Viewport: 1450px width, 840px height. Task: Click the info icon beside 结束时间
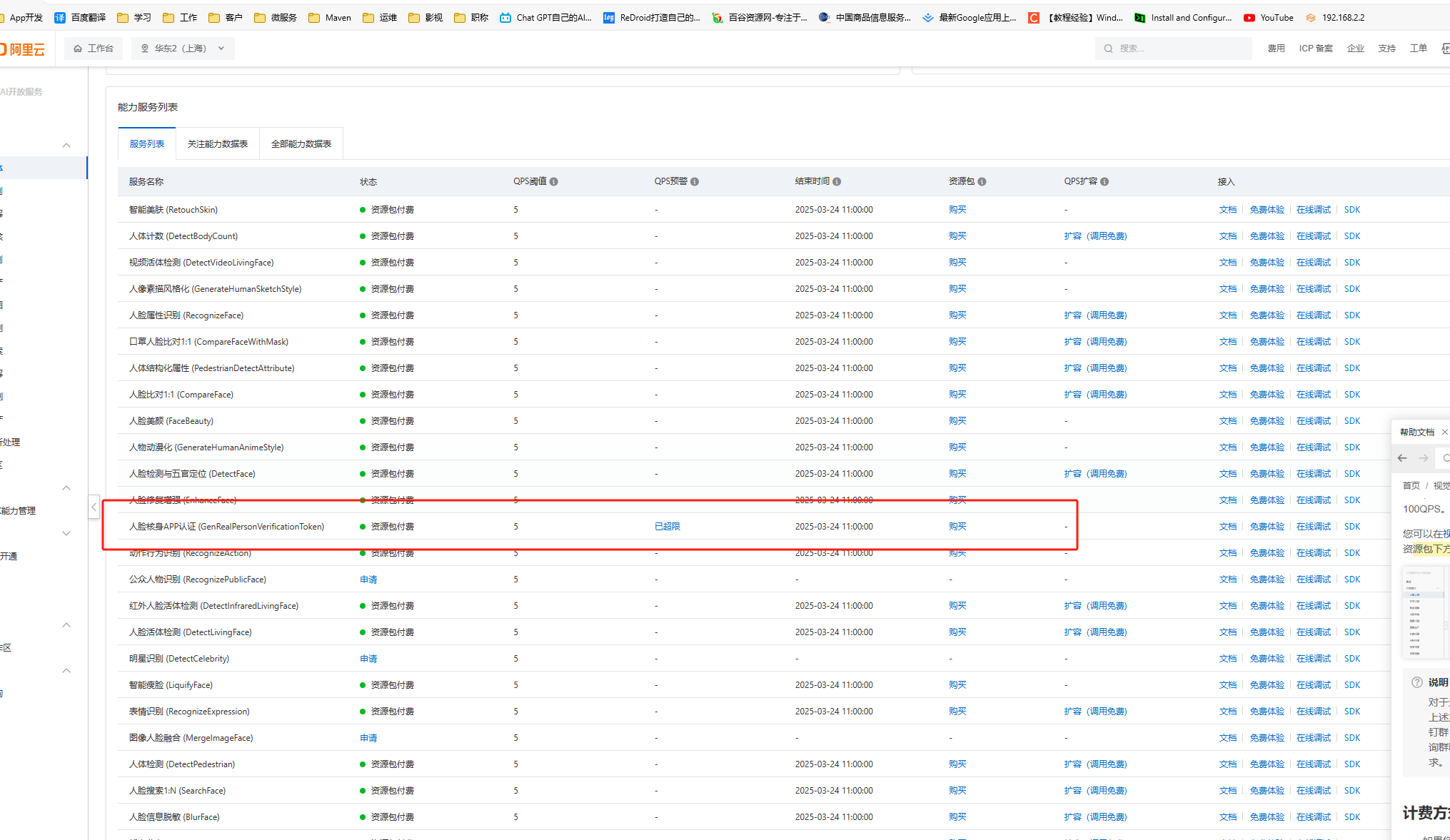pyautogui.click(x=837, y=182)
